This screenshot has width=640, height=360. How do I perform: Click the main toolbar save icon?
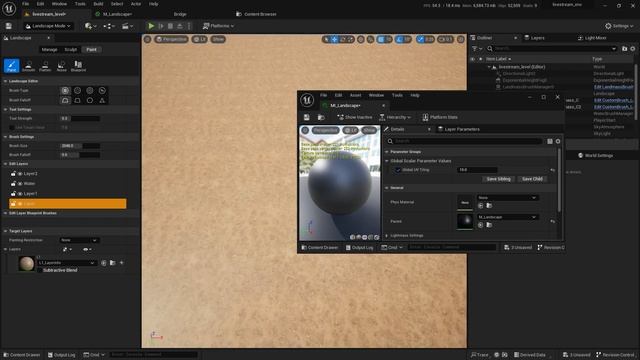click(9, 26)
